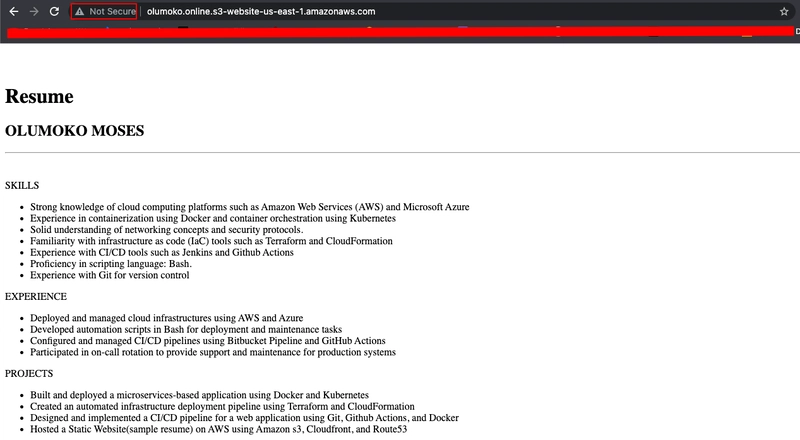Click the horizontal divider line under the name
This screenshot has width=800, height=440.
click(400, 153)
